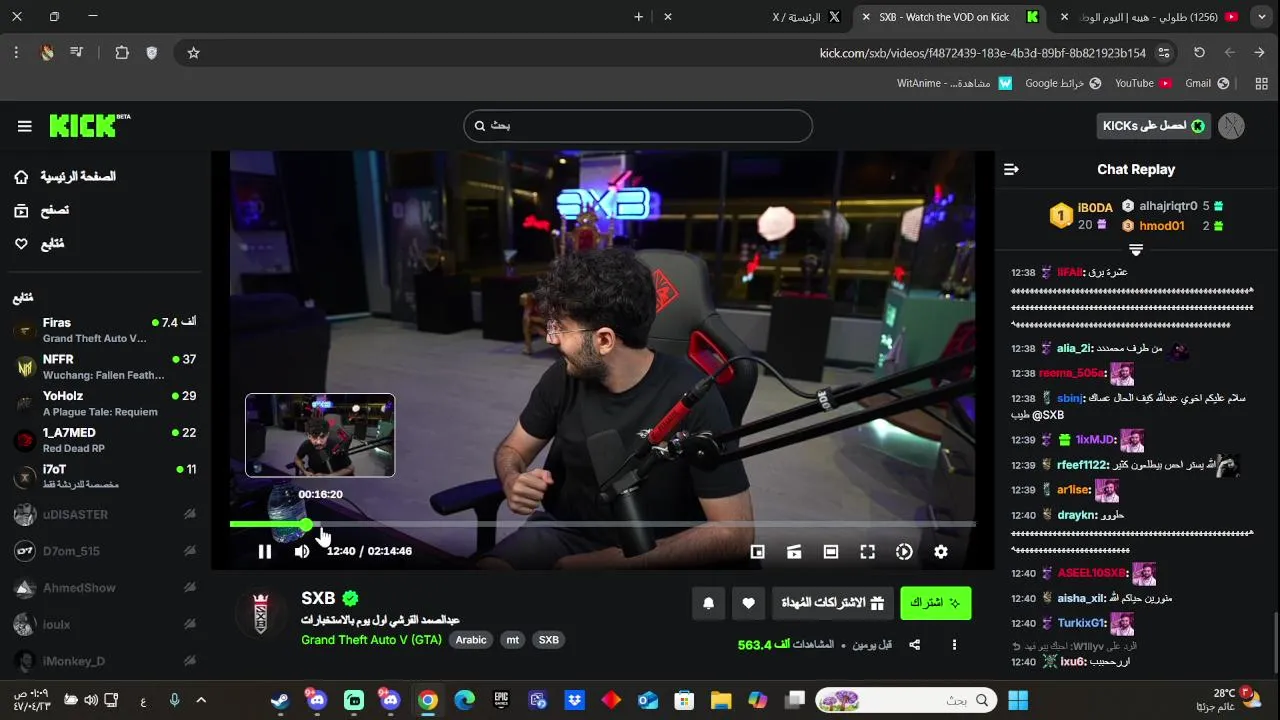Click the video seek bar track
Image resolution: width=1280 pixels, height=720 pixels.
pyautogui.click(x=602, y=524)
